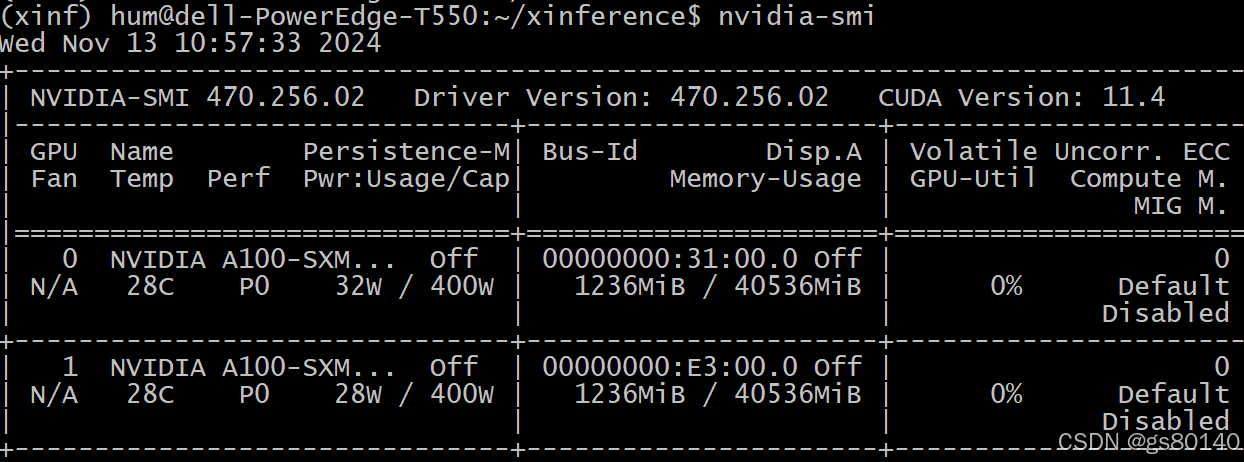Select the "N/A" fan value for GPU 0
This screenshot has height=462, width=1244.
click(x=54, y=287)
